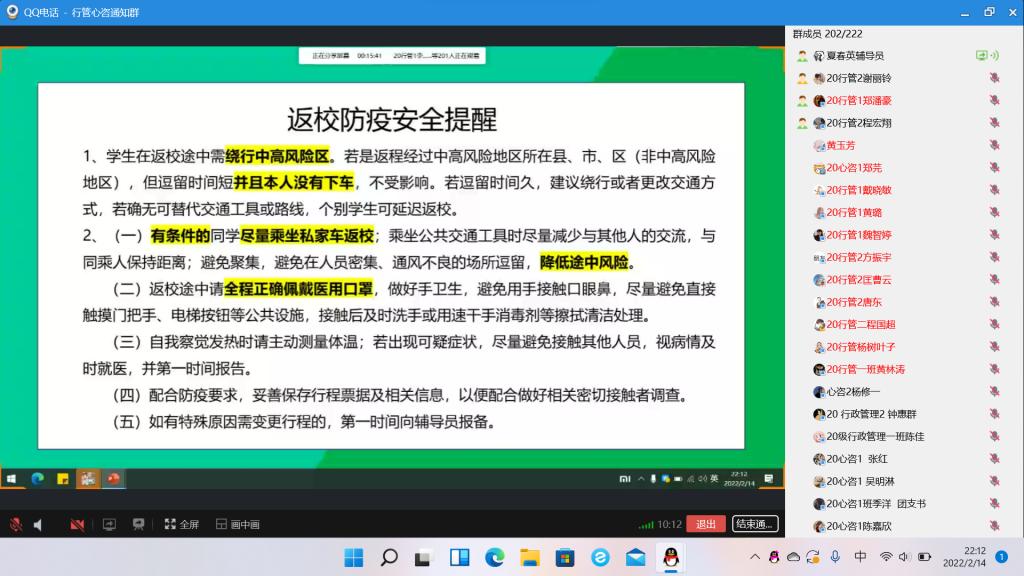Viewport: 1024px width, 576px height.
Task: Open Microsoft Edge from the Windows taskbar
Action: click(x=495, y=557)
